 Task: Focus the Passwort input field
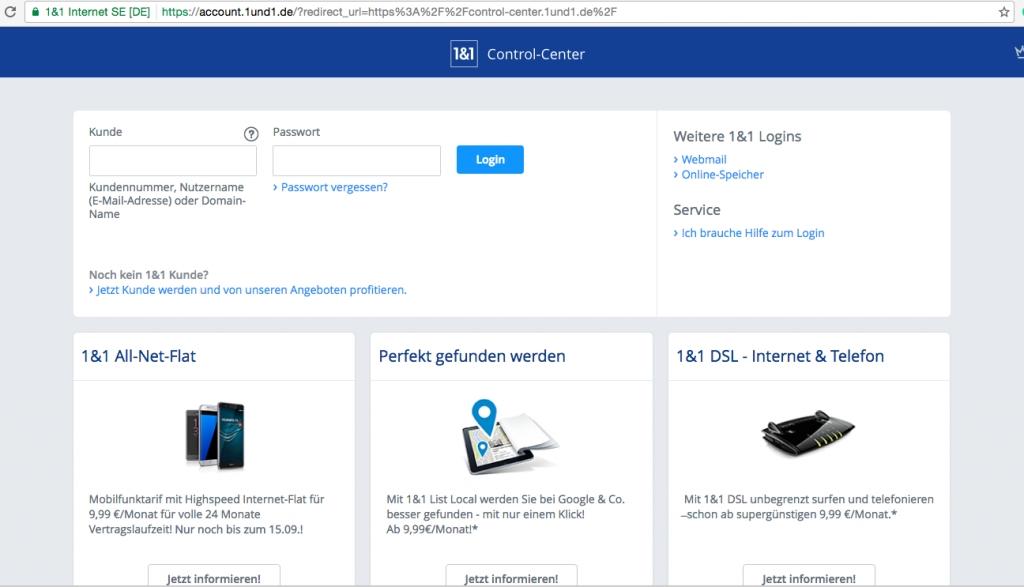point(356,161)
